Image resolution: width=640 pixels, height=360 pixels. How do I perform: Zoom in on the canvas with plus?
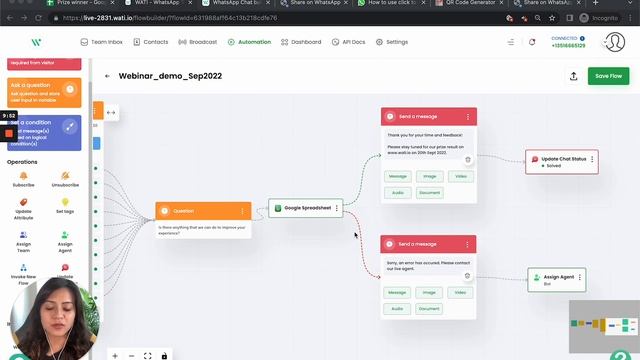point(115,356)
